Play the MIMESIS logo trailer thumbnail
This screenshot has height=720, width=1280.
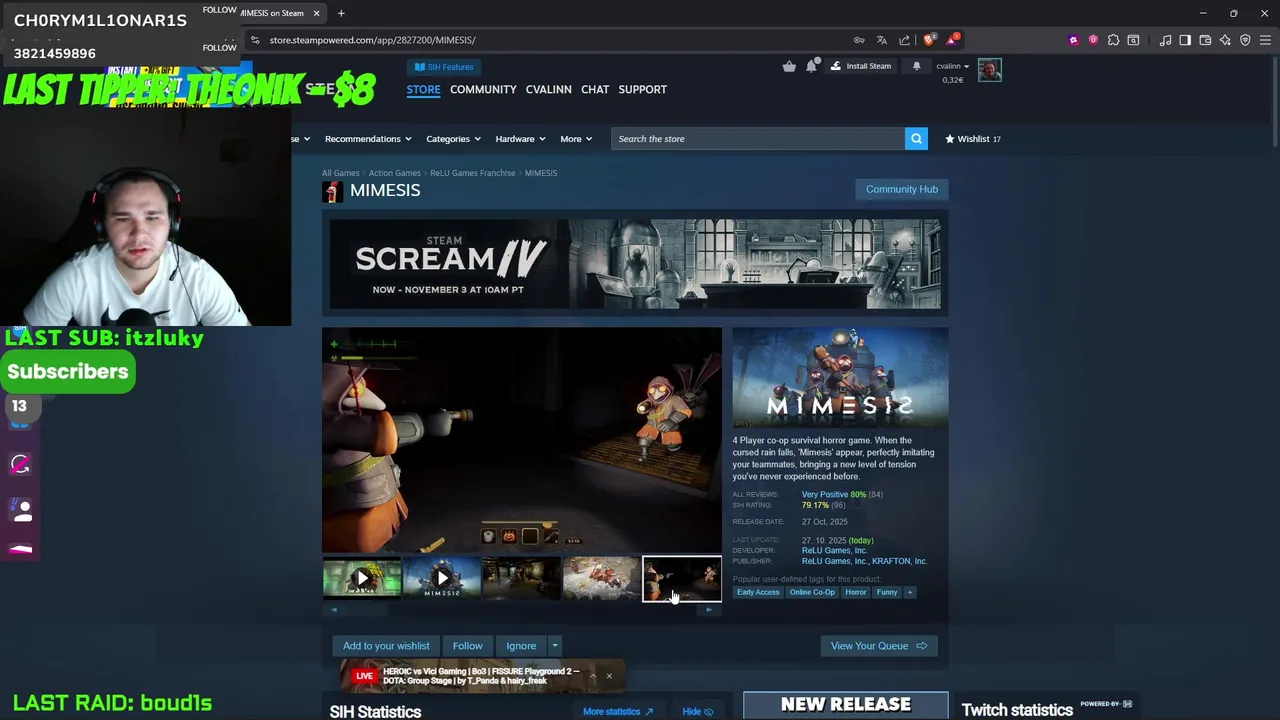click(442, 578)
